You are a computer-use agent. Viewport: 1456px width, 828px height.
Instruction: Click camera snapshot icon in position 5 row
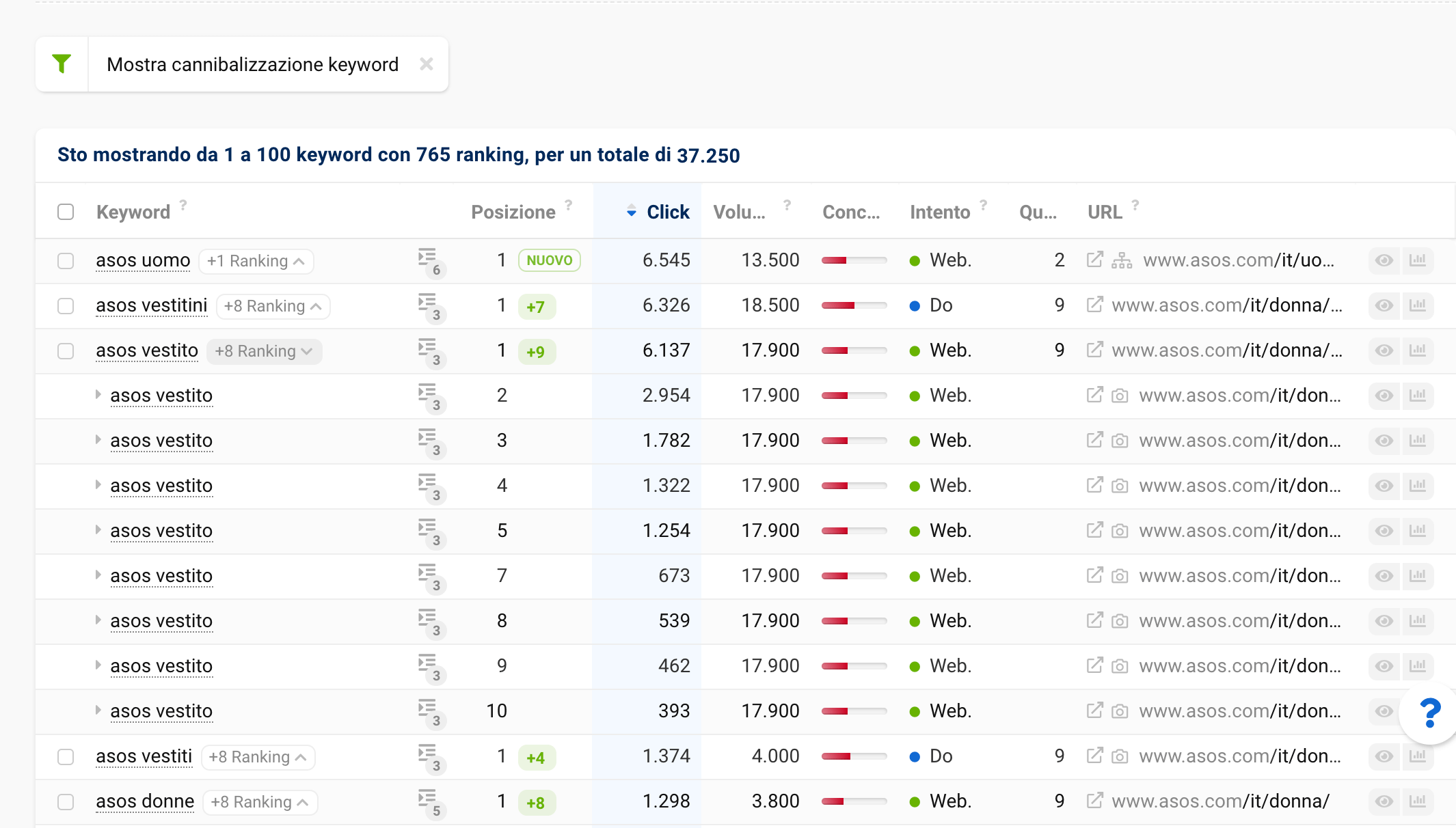coord(1120,531)
